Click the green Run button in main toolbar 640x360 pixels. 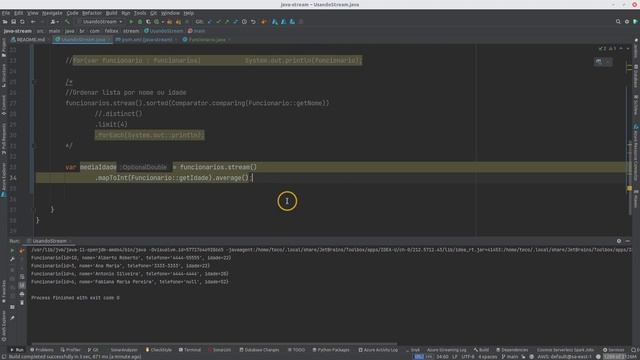tap(131, 22)
